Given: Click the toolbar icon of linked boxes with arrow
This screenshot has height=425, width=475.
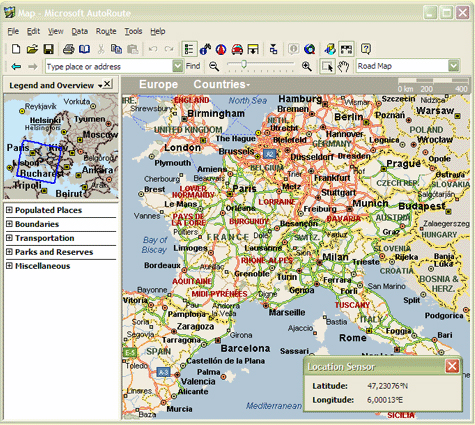Looking at the screenshot, I should click(x=273, y=49).
